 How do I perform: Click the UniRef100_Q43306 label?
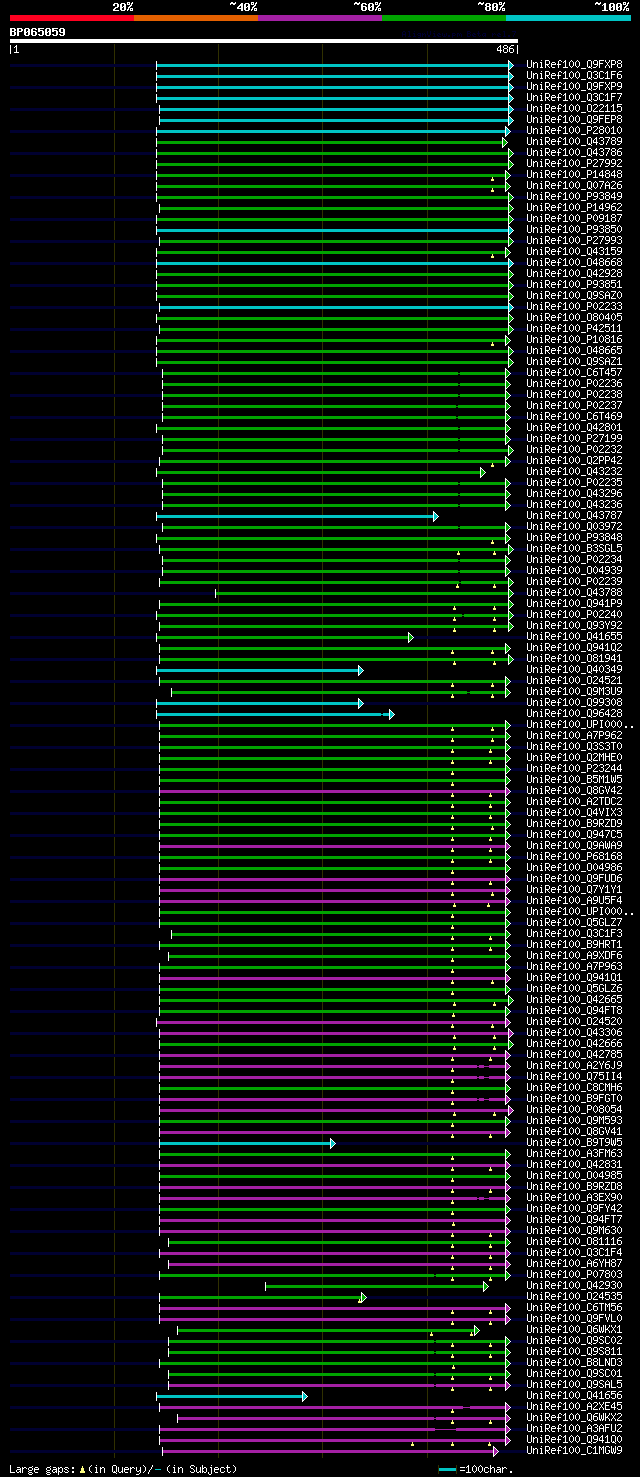point(574,1032)
